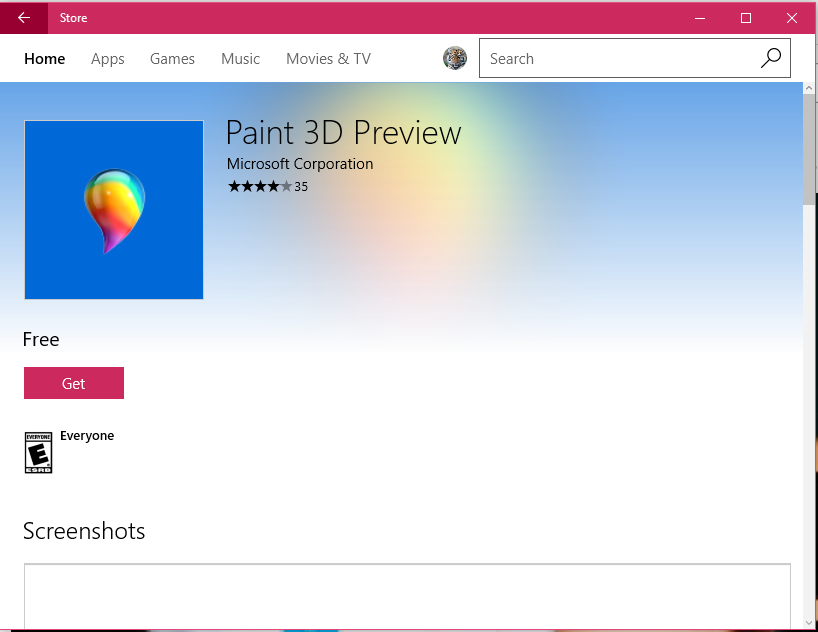Switch to the Games section
This screenshot has height=632, width=818.
[171, 58]
